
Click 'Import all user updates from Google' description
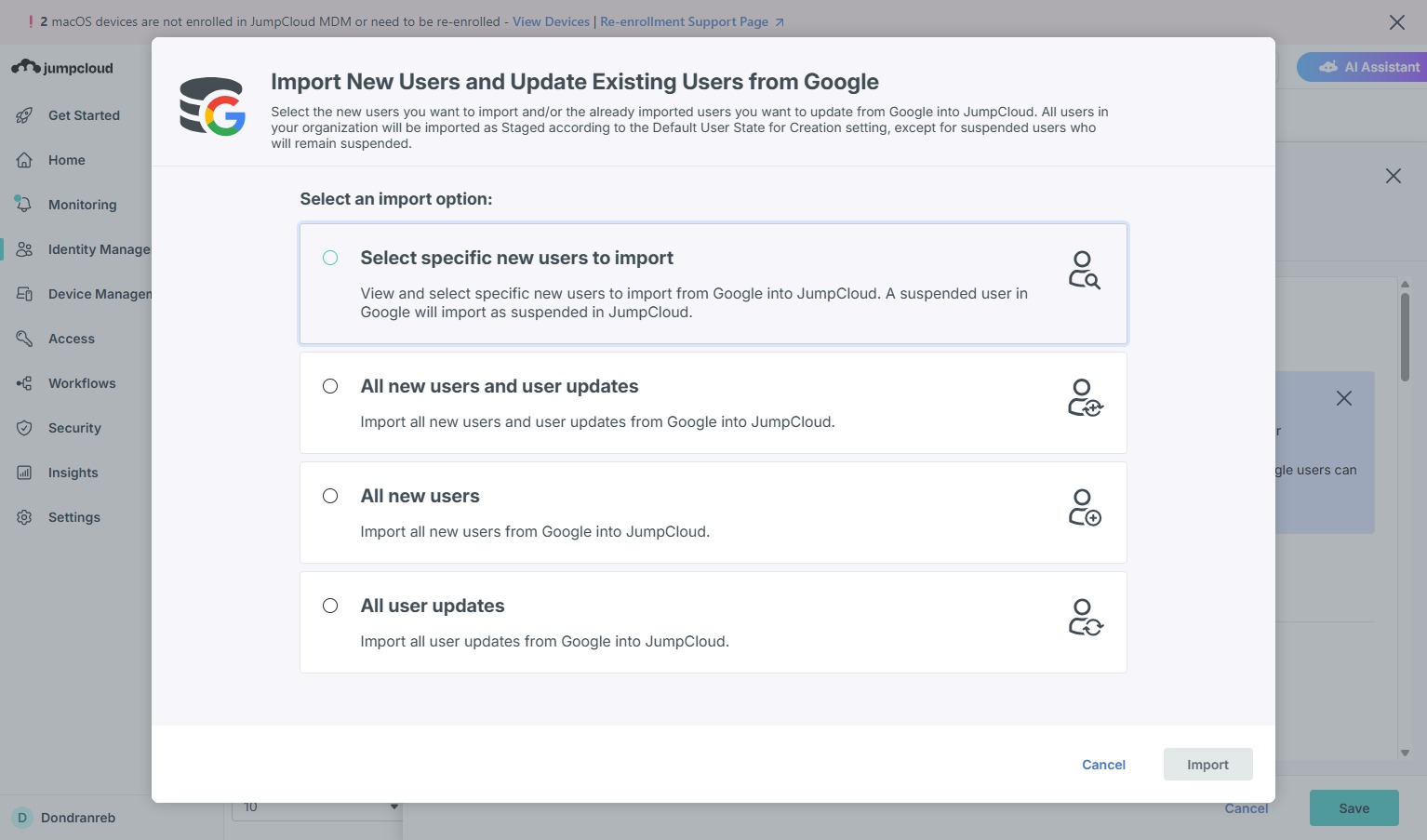(x=544, y=641)
